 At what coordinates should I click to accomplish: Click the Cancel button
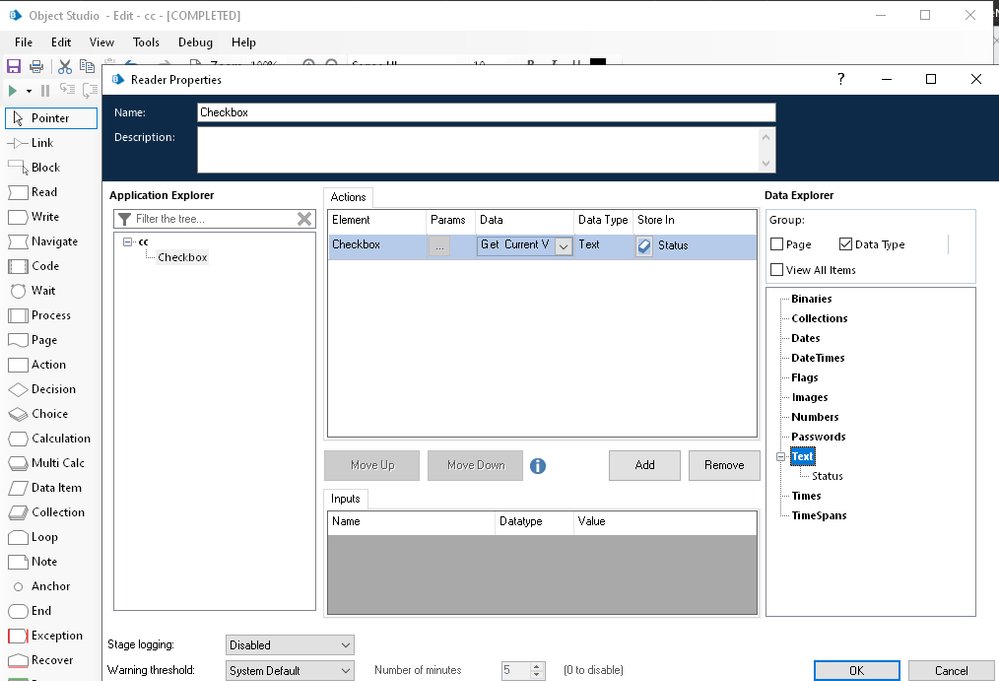tap(951, 670)
